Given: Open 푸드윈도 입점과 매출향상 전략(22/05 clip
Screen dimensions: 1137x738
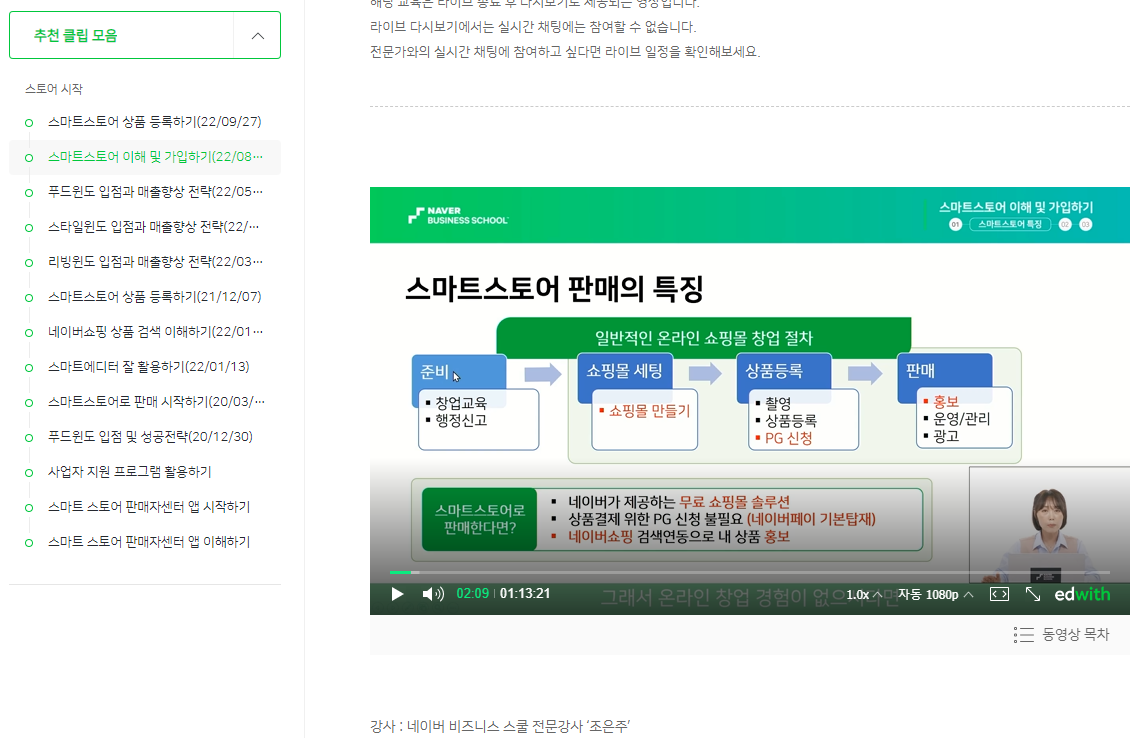Looking at the screenshot, I should pyautogui.click(x=155, y=192).
